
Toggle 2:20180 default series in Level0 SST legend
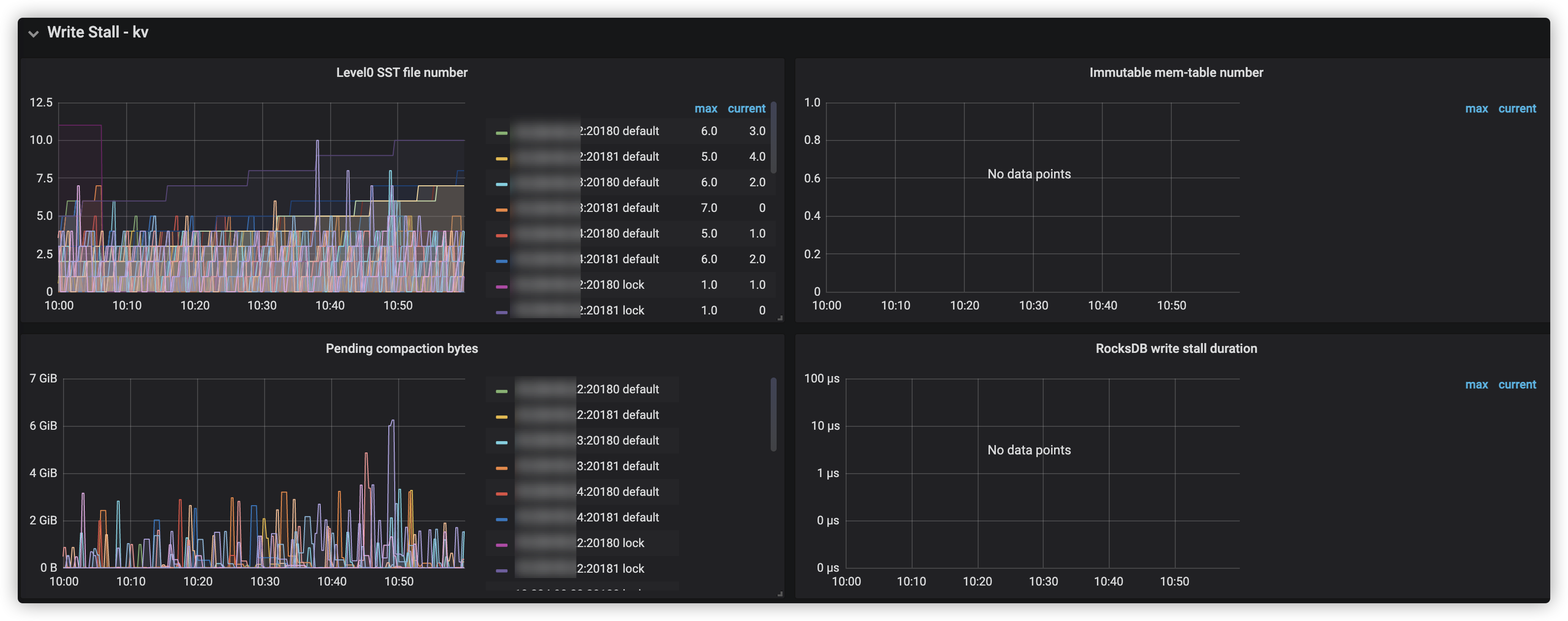coord(618,131)
